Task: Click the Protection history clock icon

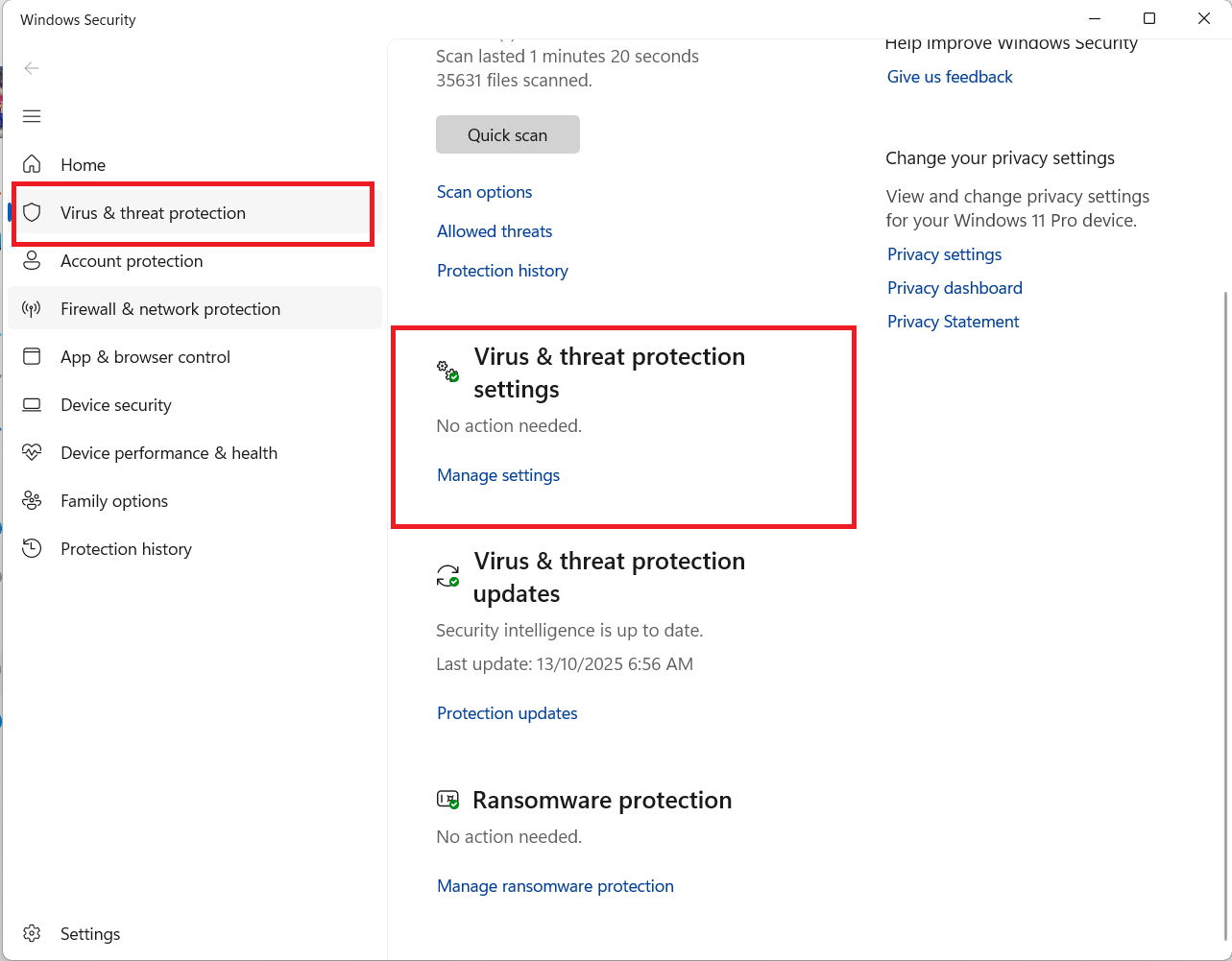Action: pyautogui.click(x=32, y=549)
